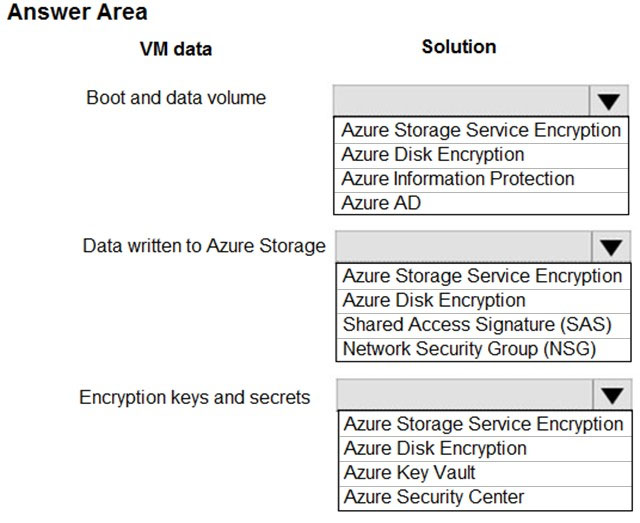This screenshot has width=640, height=523.
Task: Click the empty Boot and data volume selection field
Action: click(461, 101)
